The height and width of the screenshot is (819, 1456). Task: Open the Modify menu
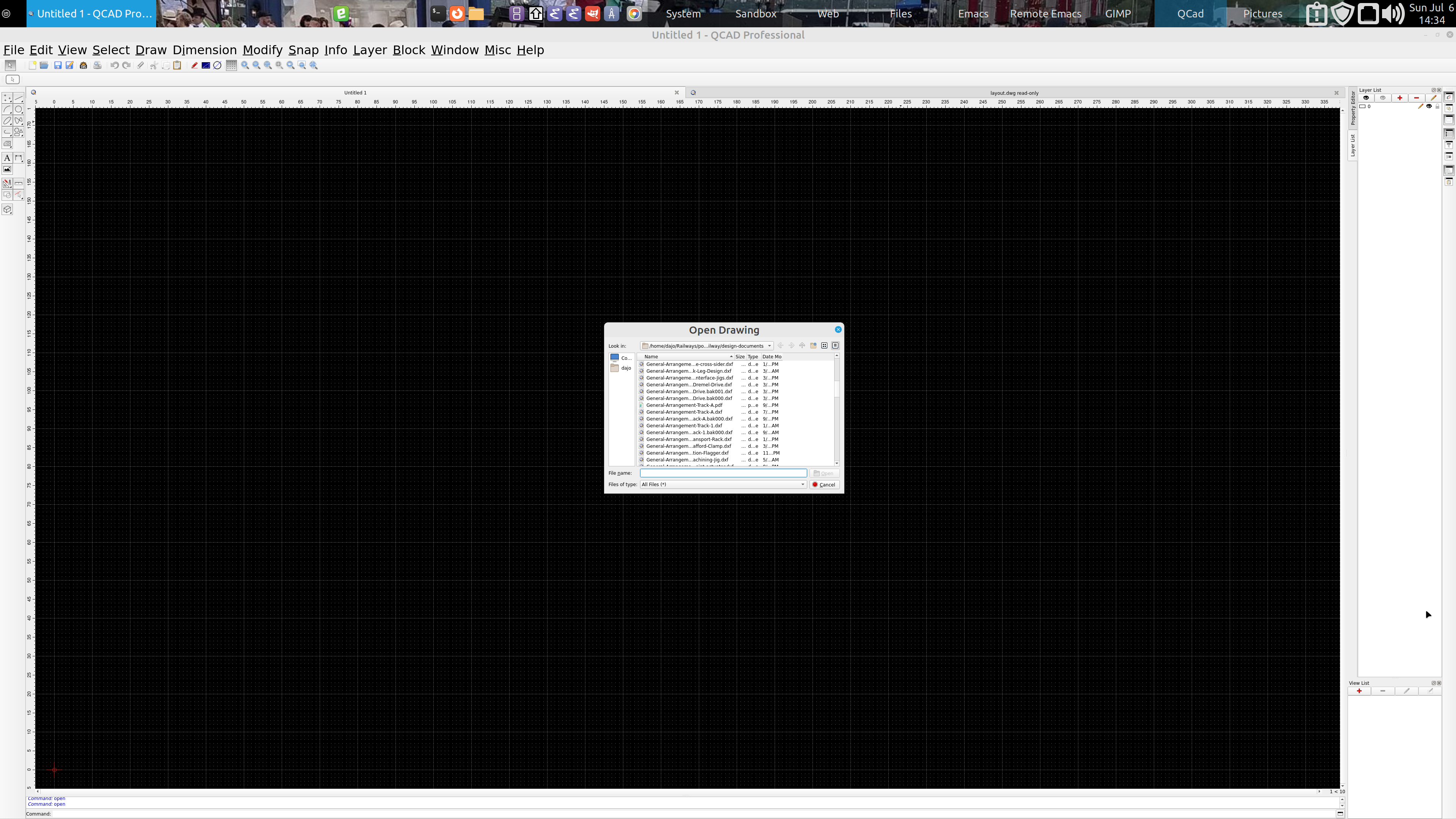click(262, 50)
